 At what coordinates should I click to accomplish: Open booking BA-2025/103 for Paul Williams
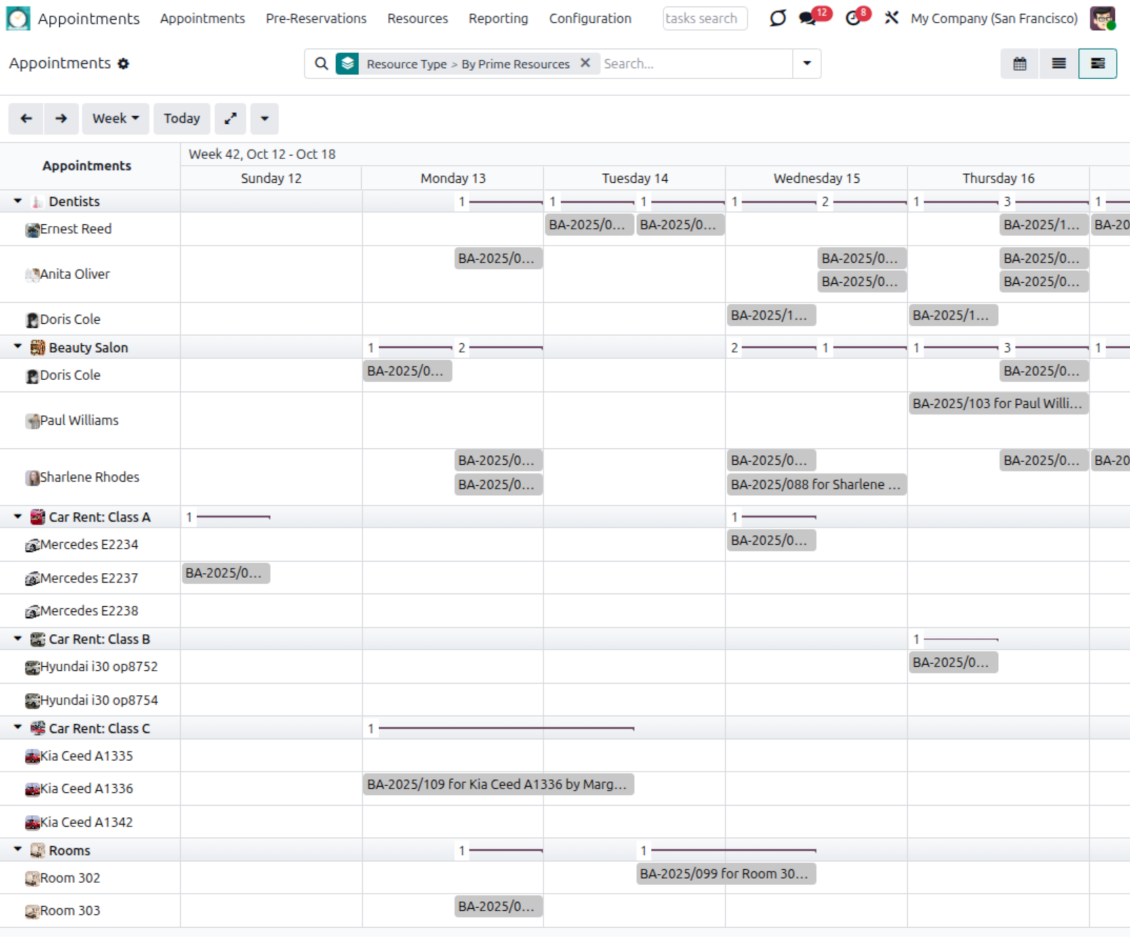point(998,404)
